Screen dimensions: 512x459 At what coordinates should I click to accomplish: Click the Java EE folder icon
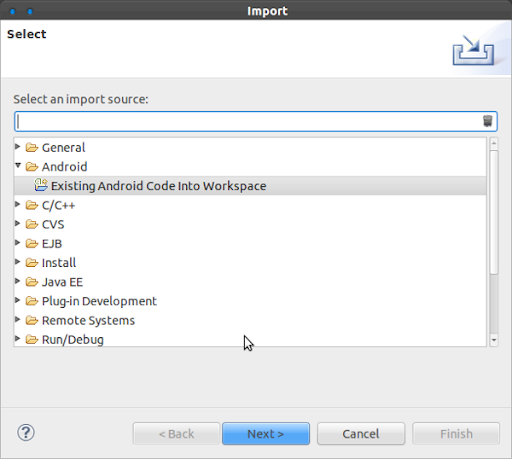(x=32, y=282)
